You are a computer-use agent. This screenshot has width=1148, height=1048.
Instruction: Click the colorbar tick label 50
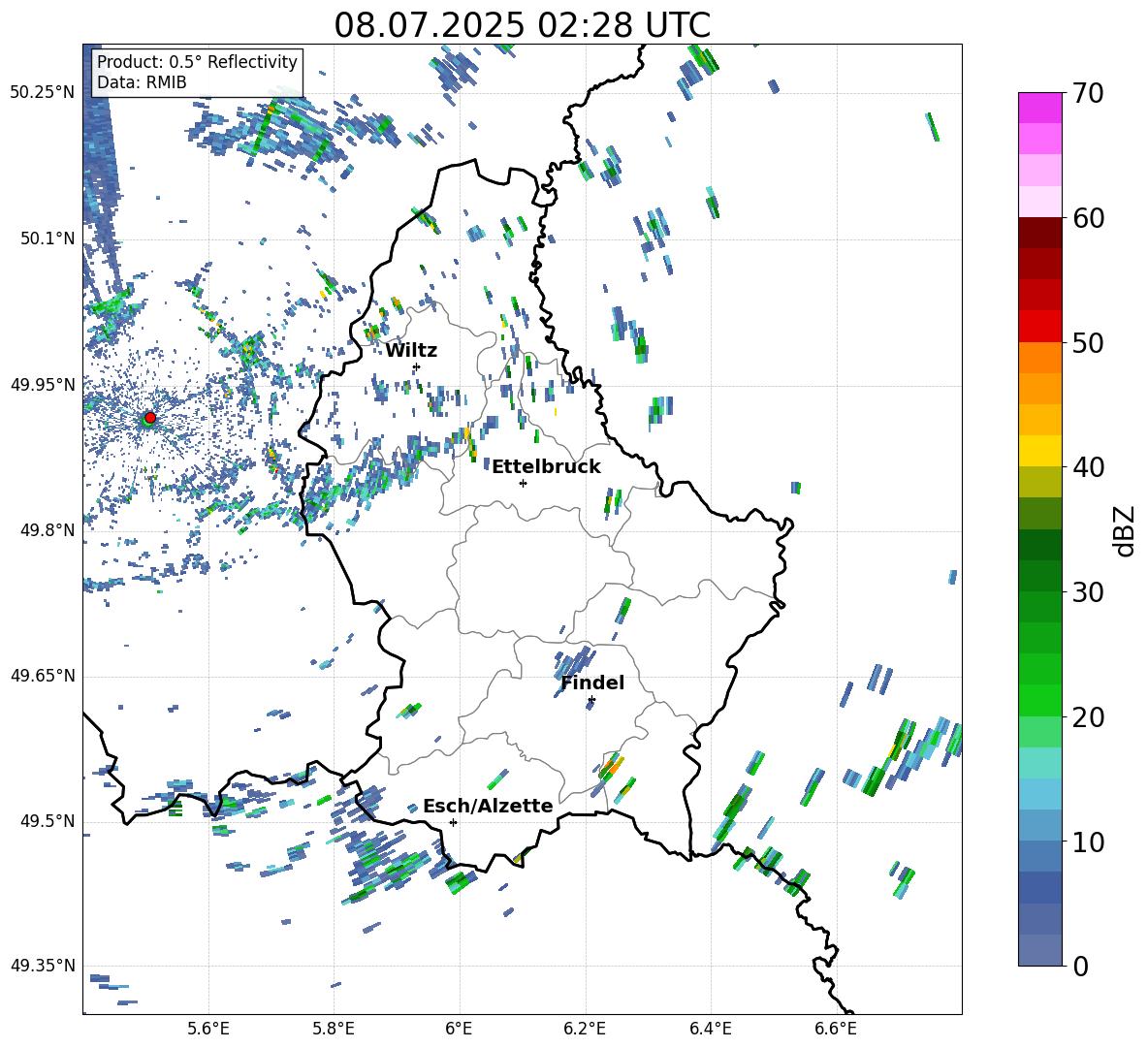(1088, 343)
